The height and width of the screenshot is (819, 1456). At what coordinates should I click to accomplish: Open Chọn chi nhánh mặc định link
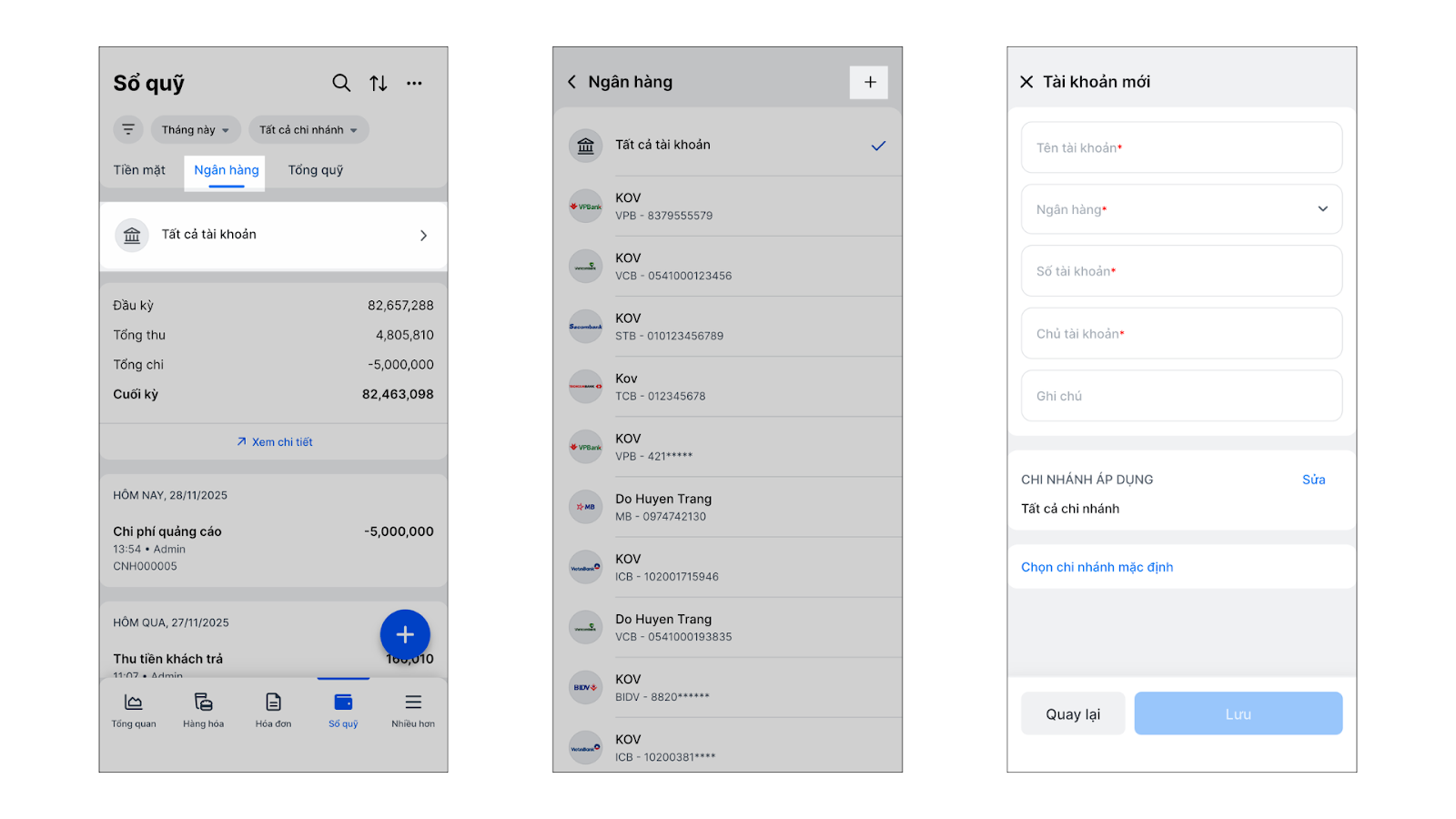pos(1097,567)
